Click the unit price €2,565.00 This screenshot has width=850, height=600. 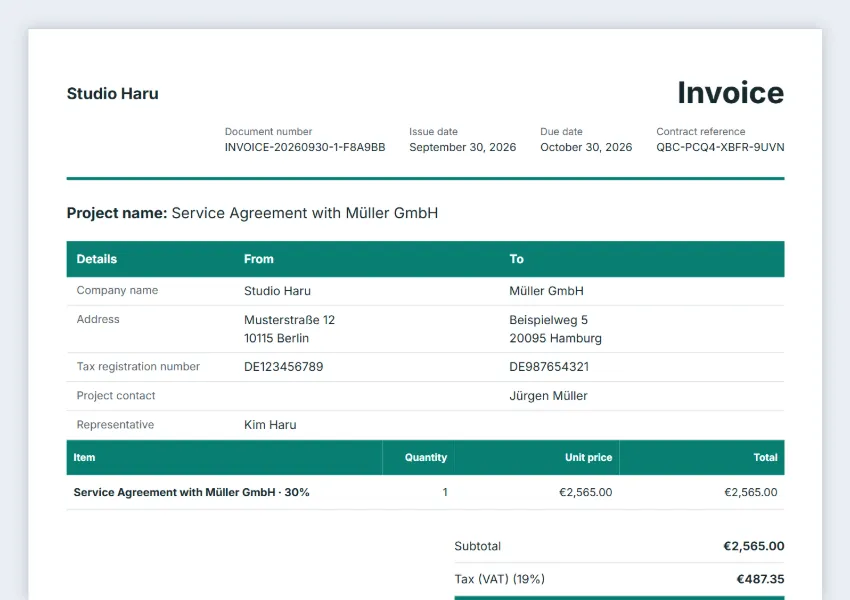tap(585, 492)
